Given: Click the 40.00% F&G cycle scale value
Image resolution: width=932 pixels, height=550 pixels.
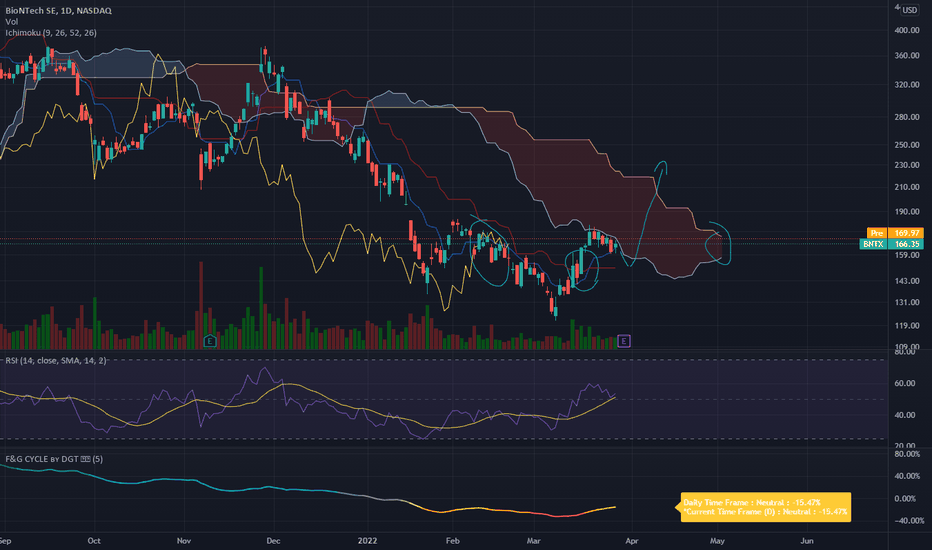Looking at the screenshot, I should 907,476.
